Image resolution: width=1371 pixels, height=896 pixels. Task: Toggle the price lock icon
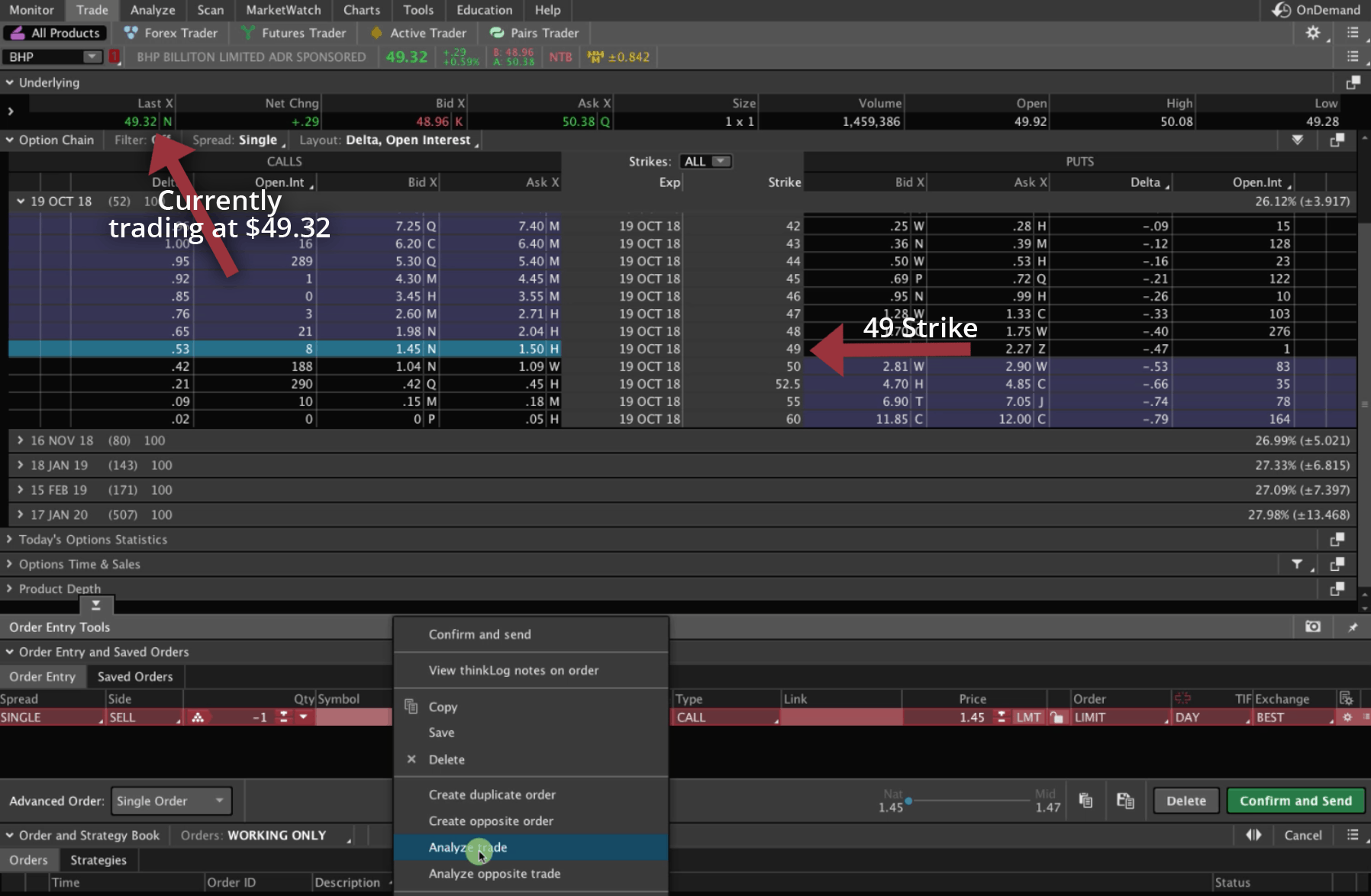(1056, 717)
